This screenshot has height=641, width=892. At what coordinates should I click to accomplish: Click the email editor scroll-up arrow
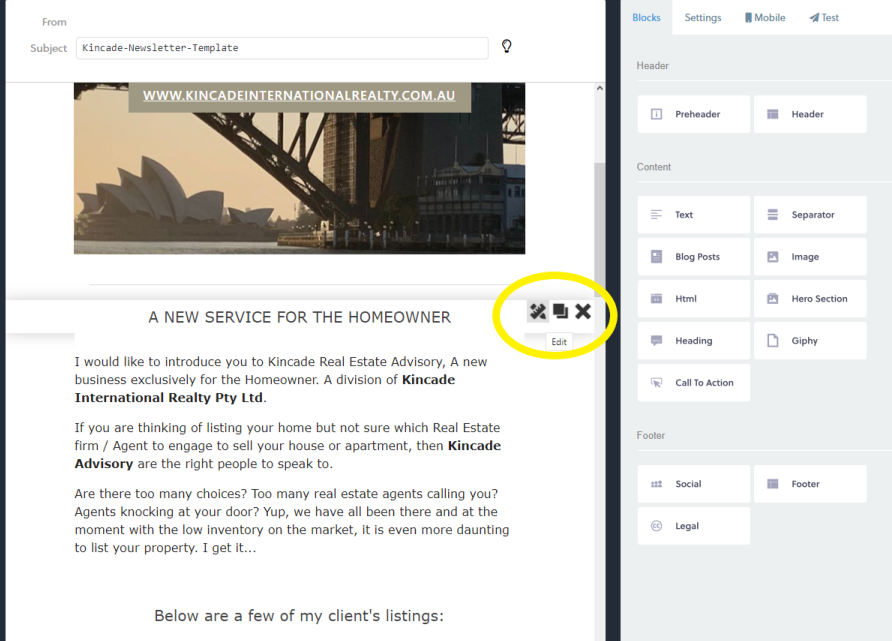click(x=600, y=88)
